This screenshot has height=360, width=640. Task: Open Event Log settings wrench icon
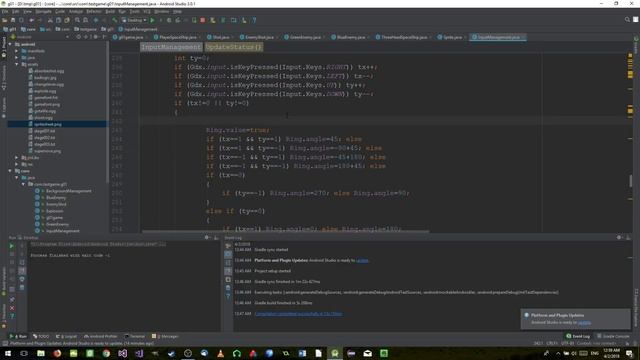coord(228,246)
